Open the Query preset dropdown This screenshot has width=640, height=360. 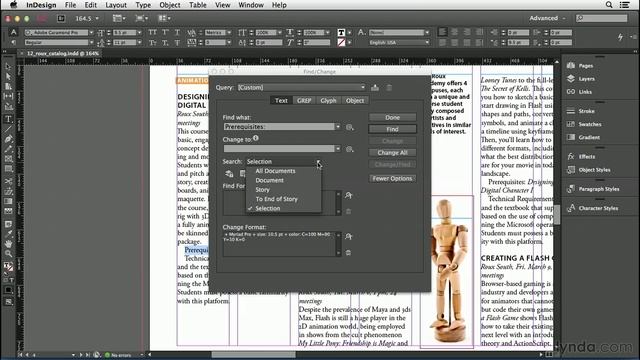(301, 87)
